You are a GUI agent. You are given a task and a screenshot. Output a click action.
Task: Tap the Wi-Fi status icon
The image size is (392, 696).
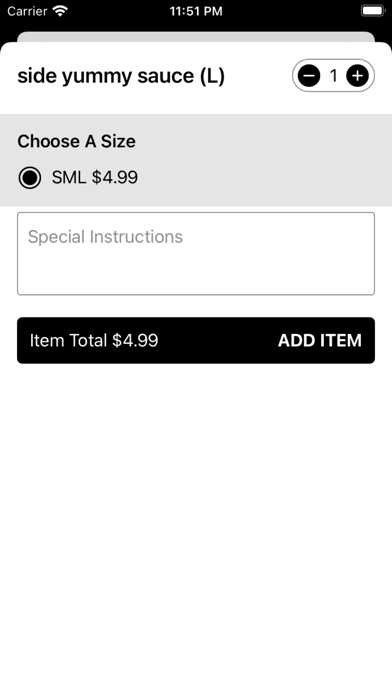[60, 11]
